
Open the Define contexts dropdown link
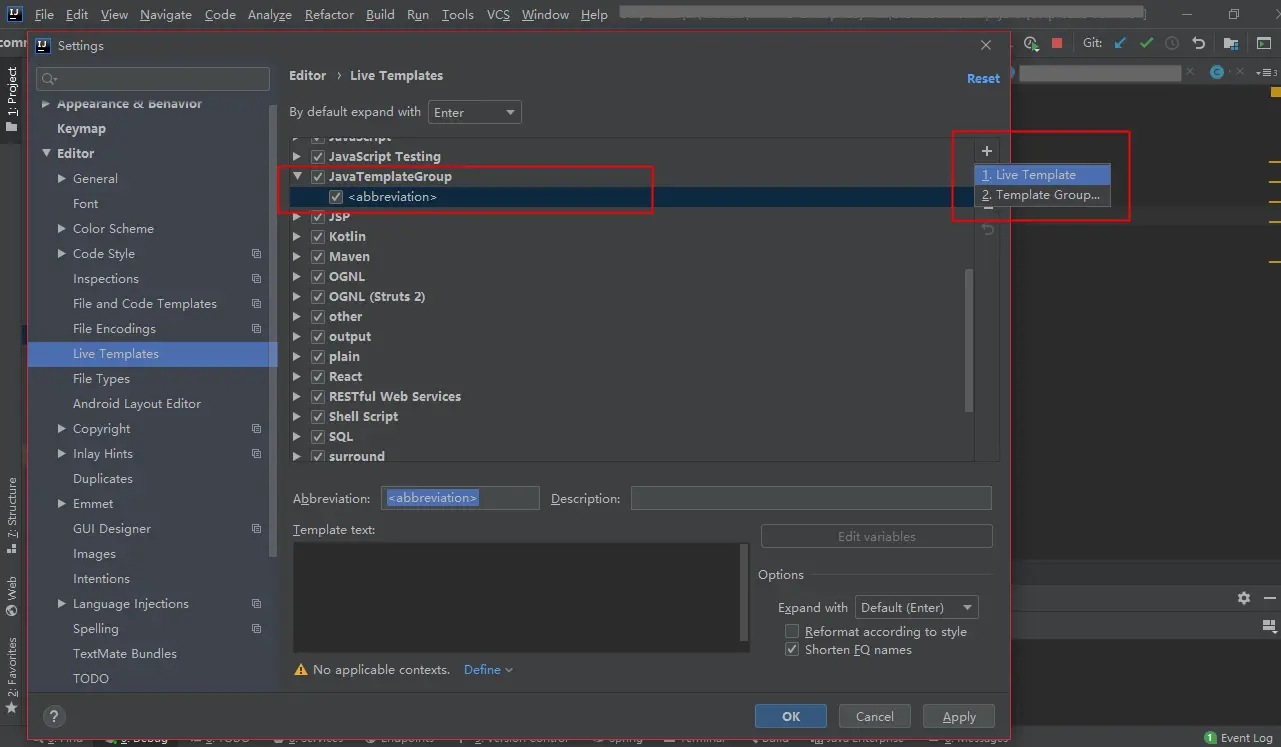click(x=488, y=670)
